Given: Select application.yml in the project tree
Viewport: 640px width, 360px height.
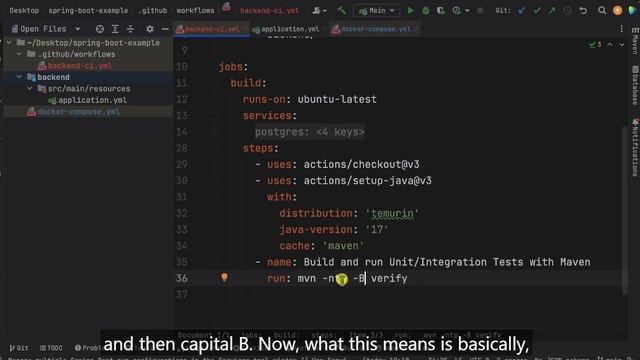Looking at the screenshot, I should [92, 100].
